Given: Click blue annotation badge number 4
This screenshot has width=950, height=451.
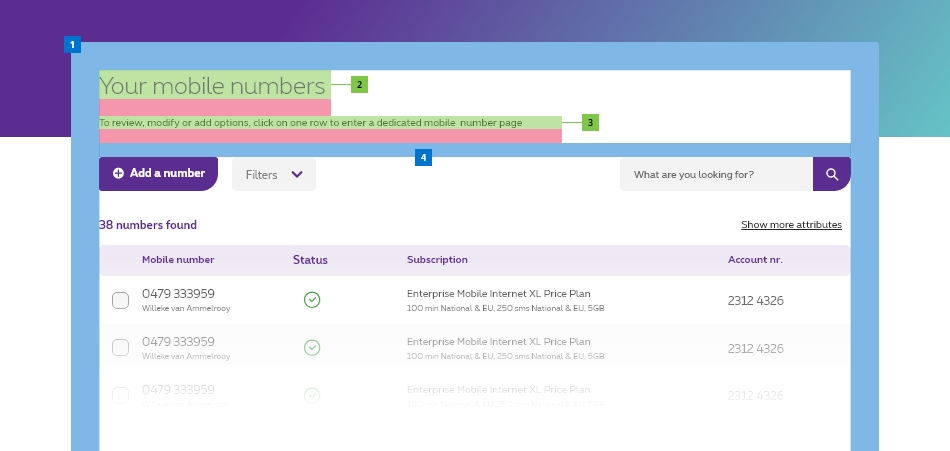Looking at the screenshot, I should (x=423, y=158).
